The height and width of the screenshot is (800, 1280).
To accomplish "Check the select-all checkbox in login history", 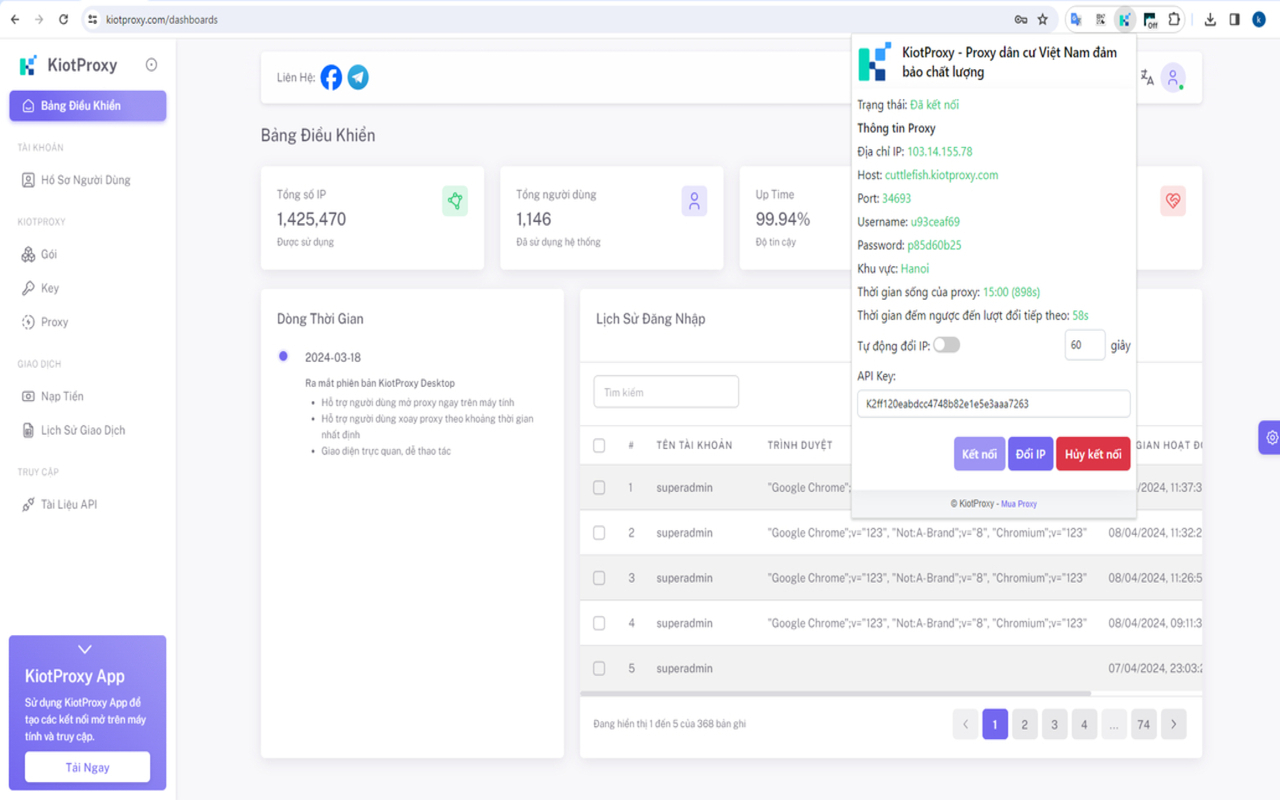I will coord(599,445).
